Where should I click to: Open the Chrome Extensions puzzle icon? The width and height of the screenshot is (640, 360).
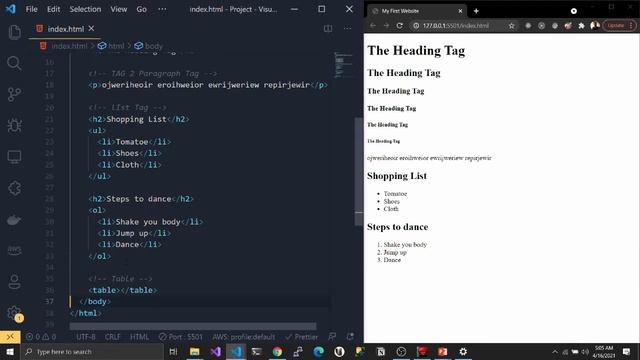(581, 25)
